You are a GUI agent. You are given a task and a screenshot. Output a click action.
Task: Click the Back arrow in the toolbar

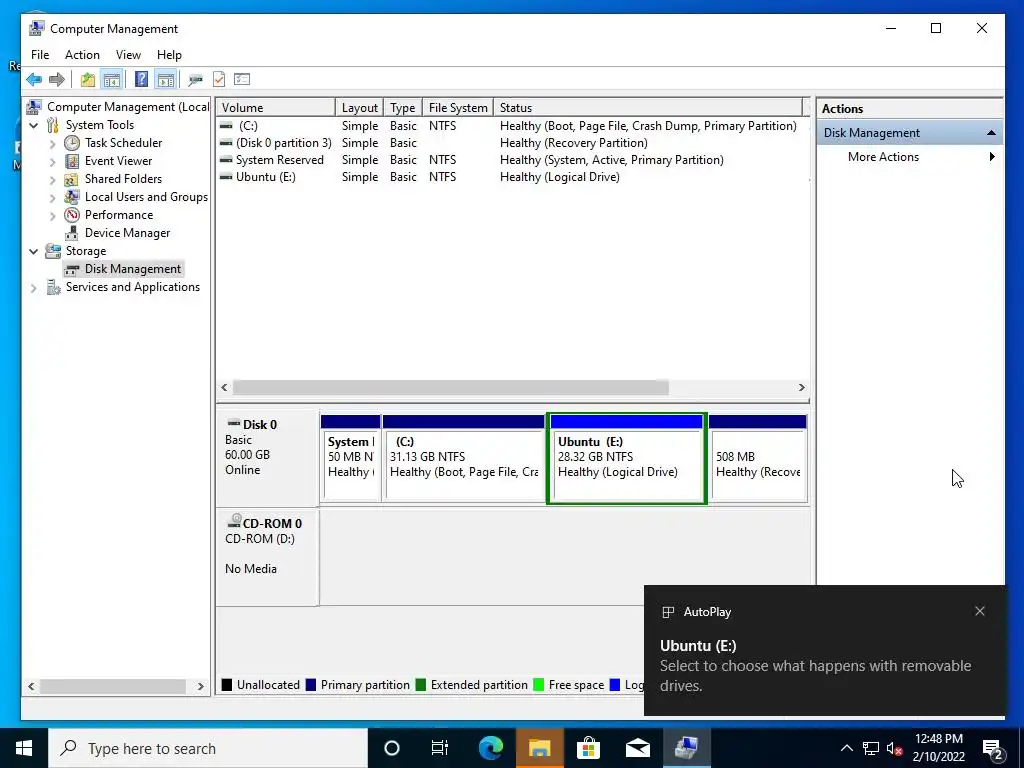click(34, 80)
